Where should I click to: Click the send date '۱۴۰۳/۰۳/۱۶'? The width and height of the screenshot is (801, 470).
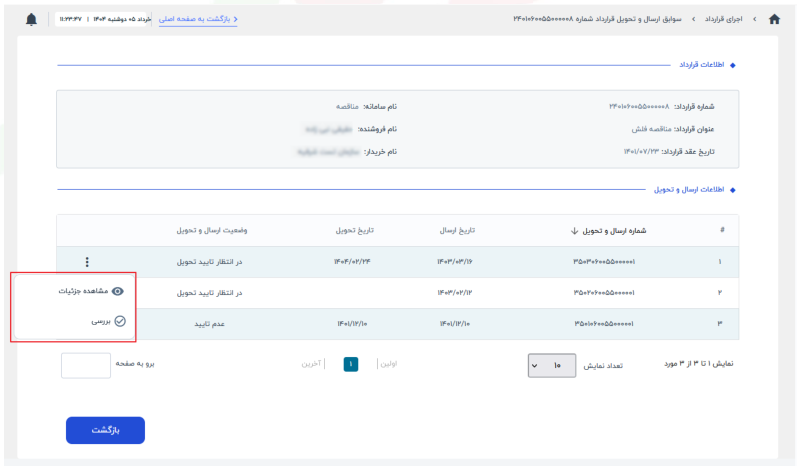click(x=455, y=262)
